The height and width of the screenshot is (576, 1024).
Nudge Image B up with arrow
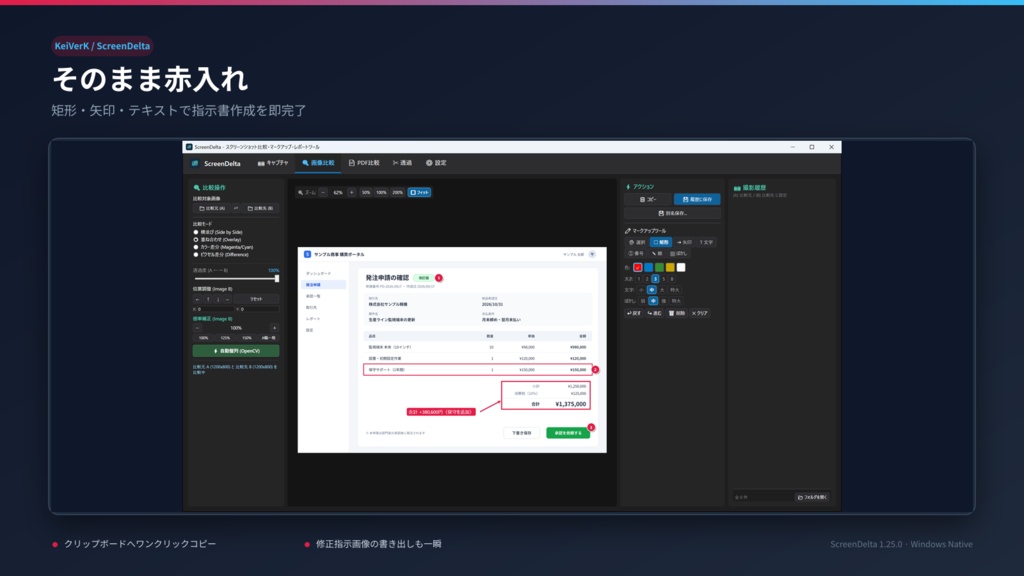[208, 299]
